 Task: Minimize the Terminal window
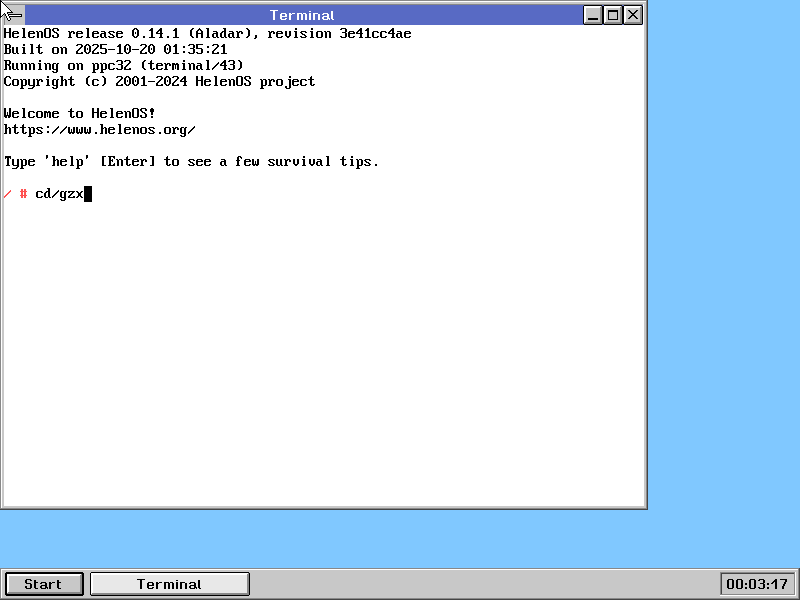[x=593, y=15]
